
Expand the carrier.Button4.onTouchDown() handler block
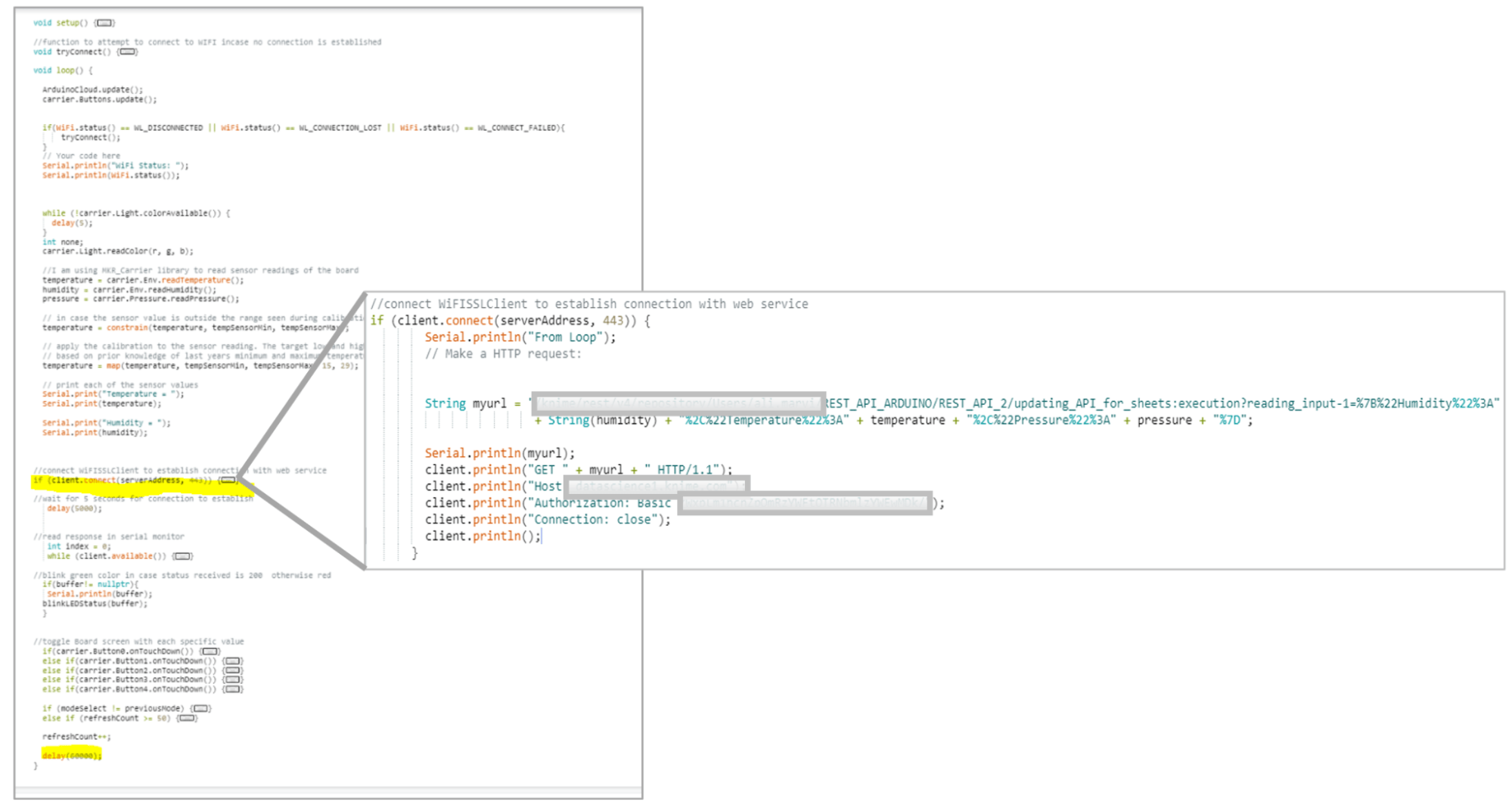pos(232,688)
